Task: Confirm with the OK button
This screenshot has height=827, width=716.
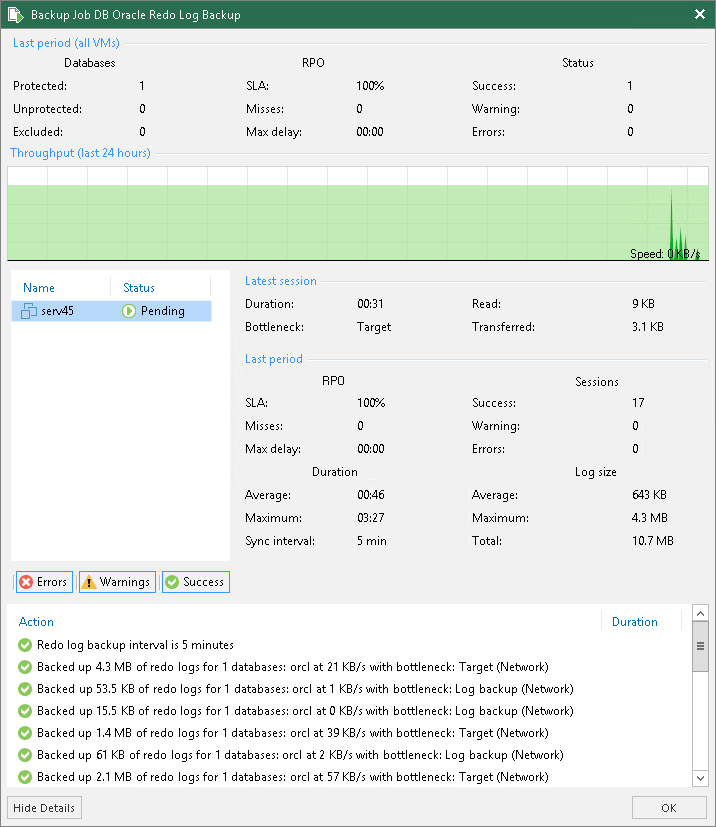Action: (x=669, y=807)
